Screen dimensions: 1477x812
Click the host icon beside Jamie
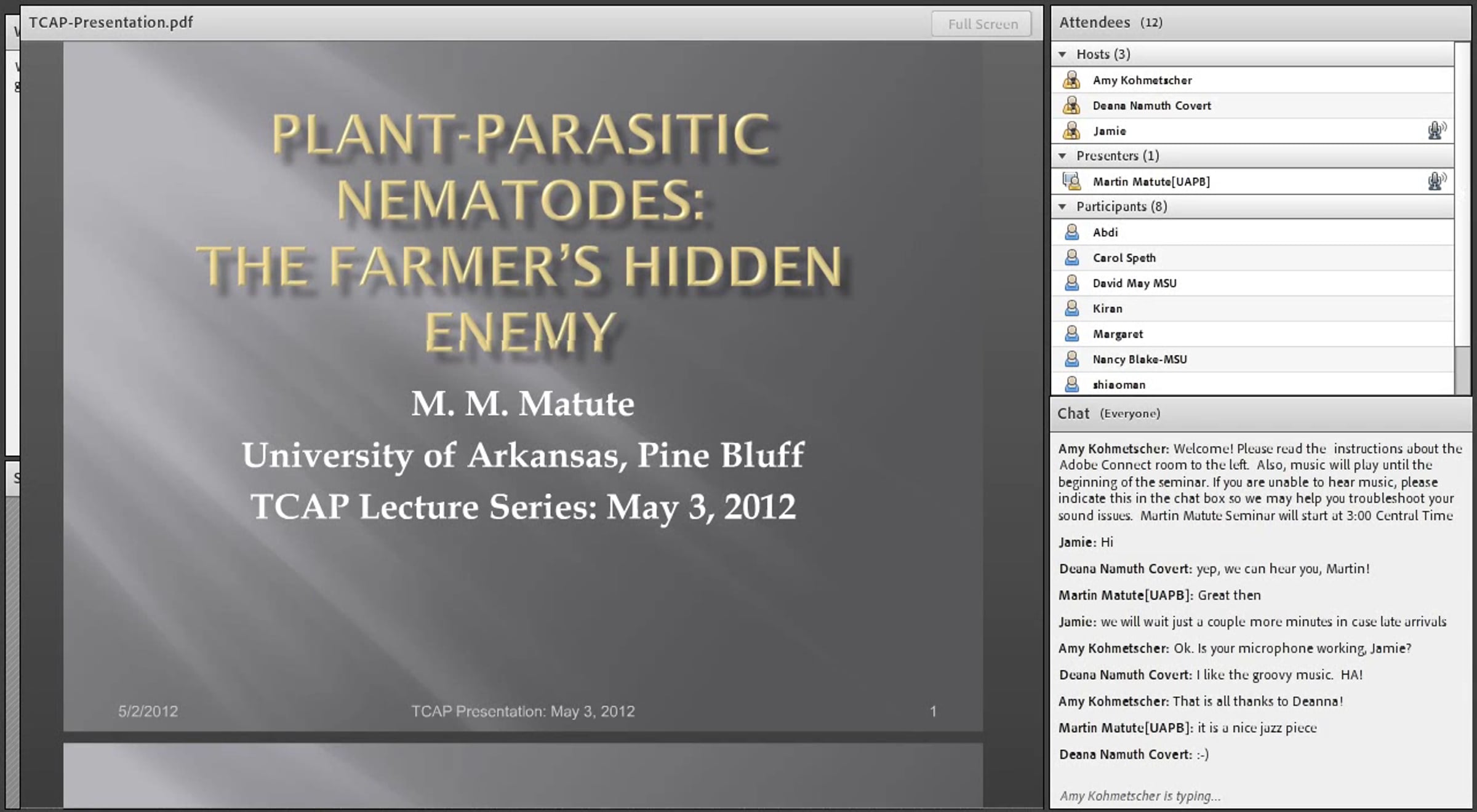tap(1071, 130)
